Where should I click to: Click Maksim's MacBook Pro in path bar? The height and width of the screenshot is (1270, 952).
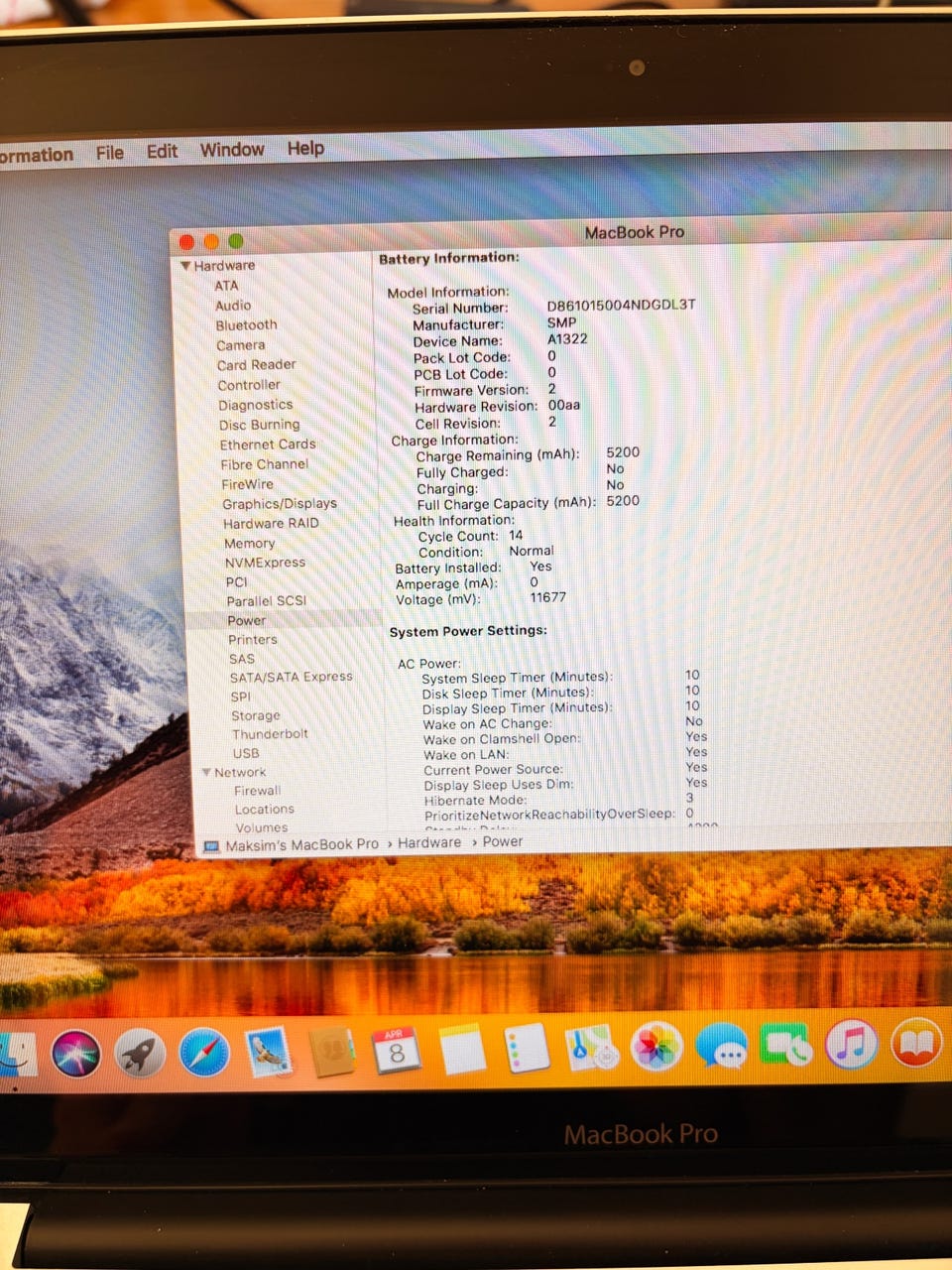301,844
